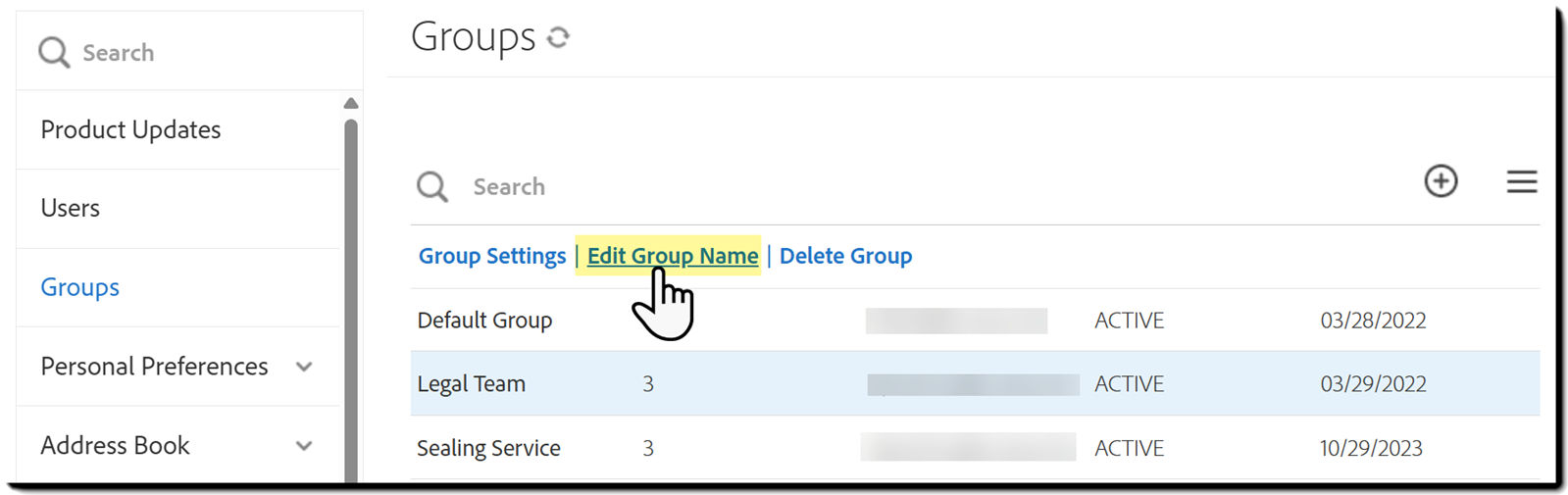Open Product Updates in sidebar

[x=130, y=129]
